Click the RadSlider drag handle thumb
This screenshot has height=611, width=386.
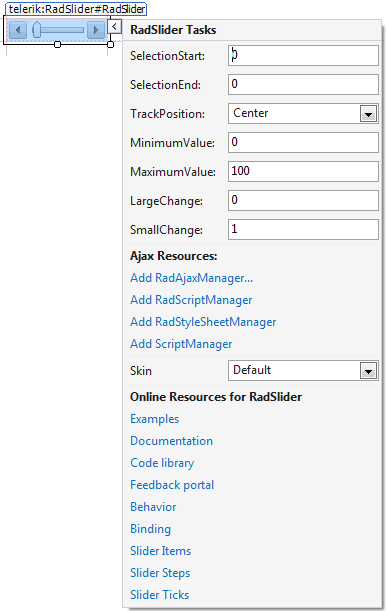pos(37,30)
